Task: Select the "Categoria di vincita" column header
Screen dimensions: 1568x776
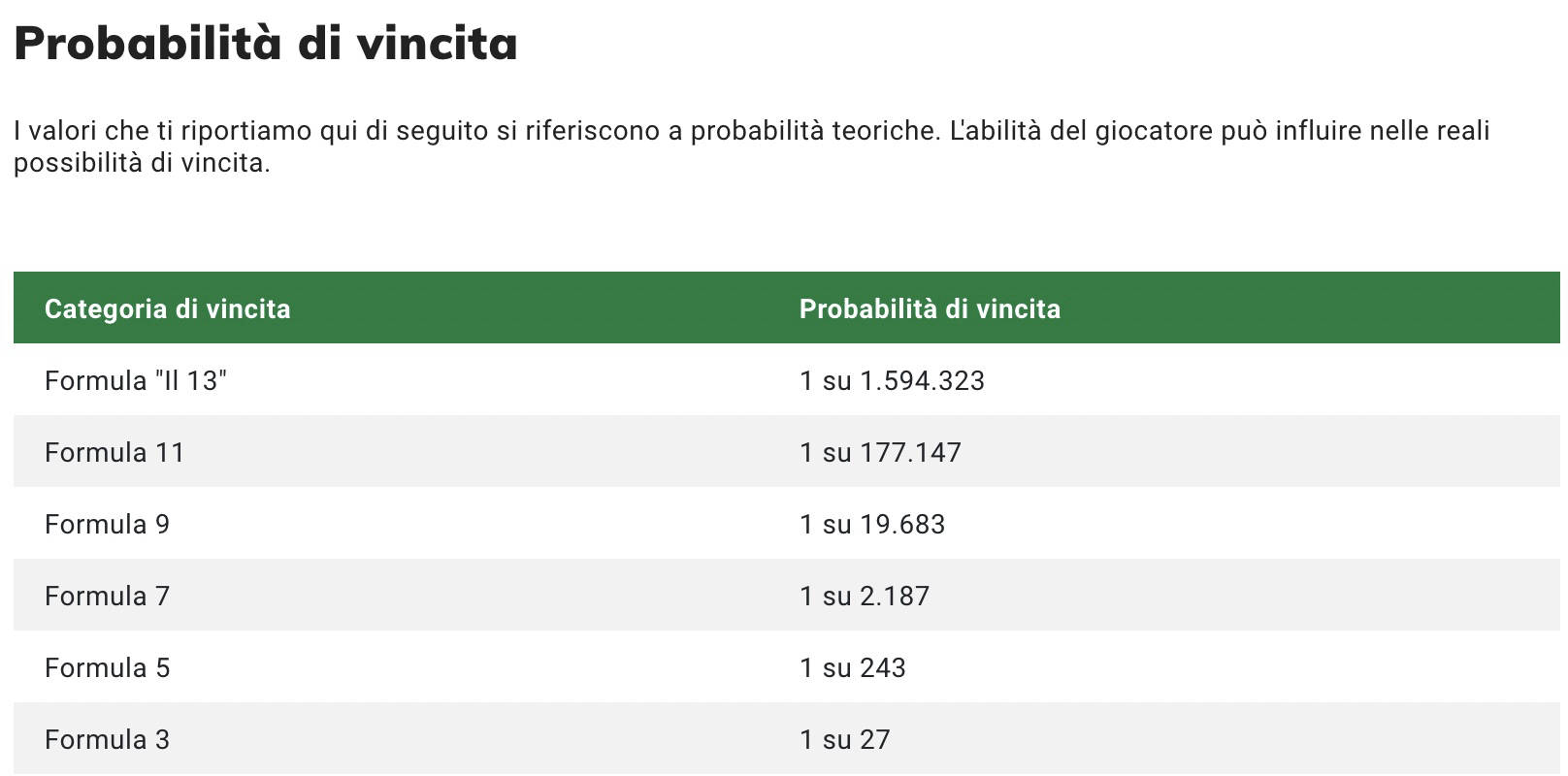Action: [x=167, y=308]
